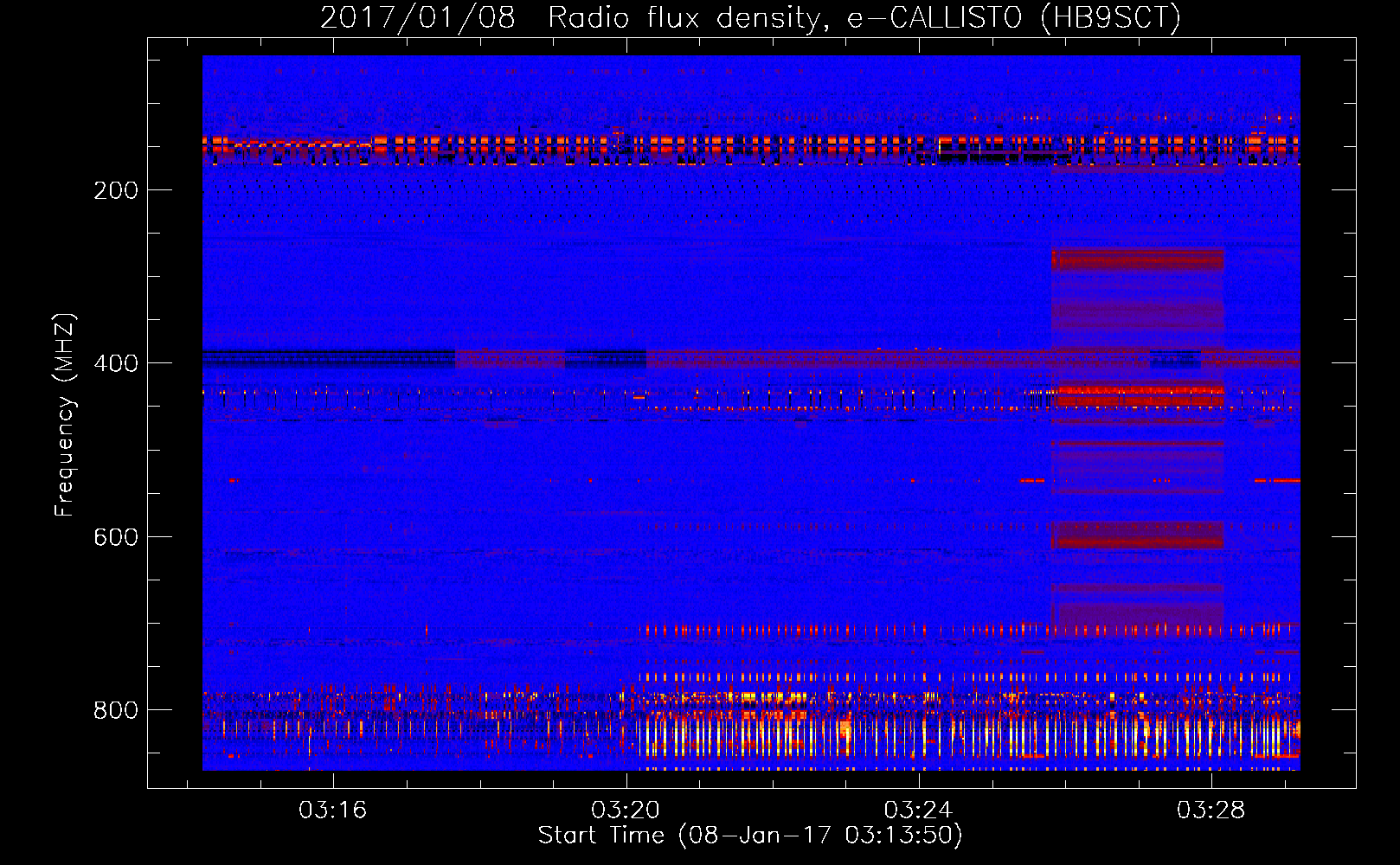1400x865 pixels.
Task: Click the 03:16 time tick label
Action: pos(333,811)
